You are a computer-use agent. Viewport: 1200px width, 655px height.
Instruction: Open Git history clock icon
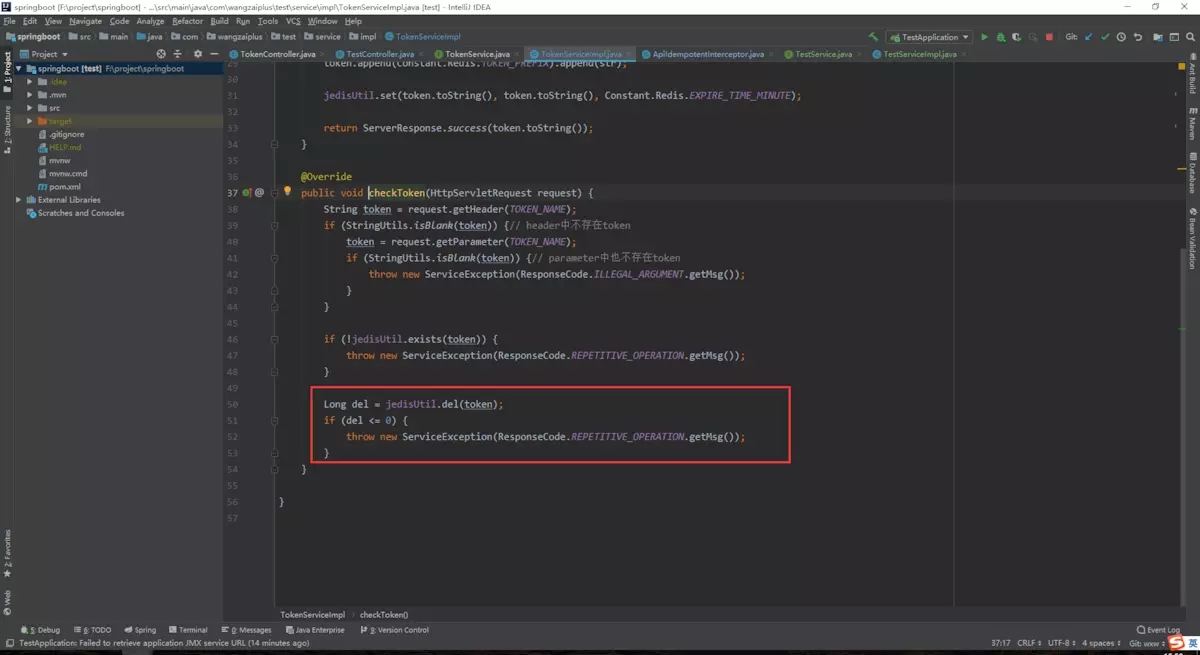[1121, 37]
